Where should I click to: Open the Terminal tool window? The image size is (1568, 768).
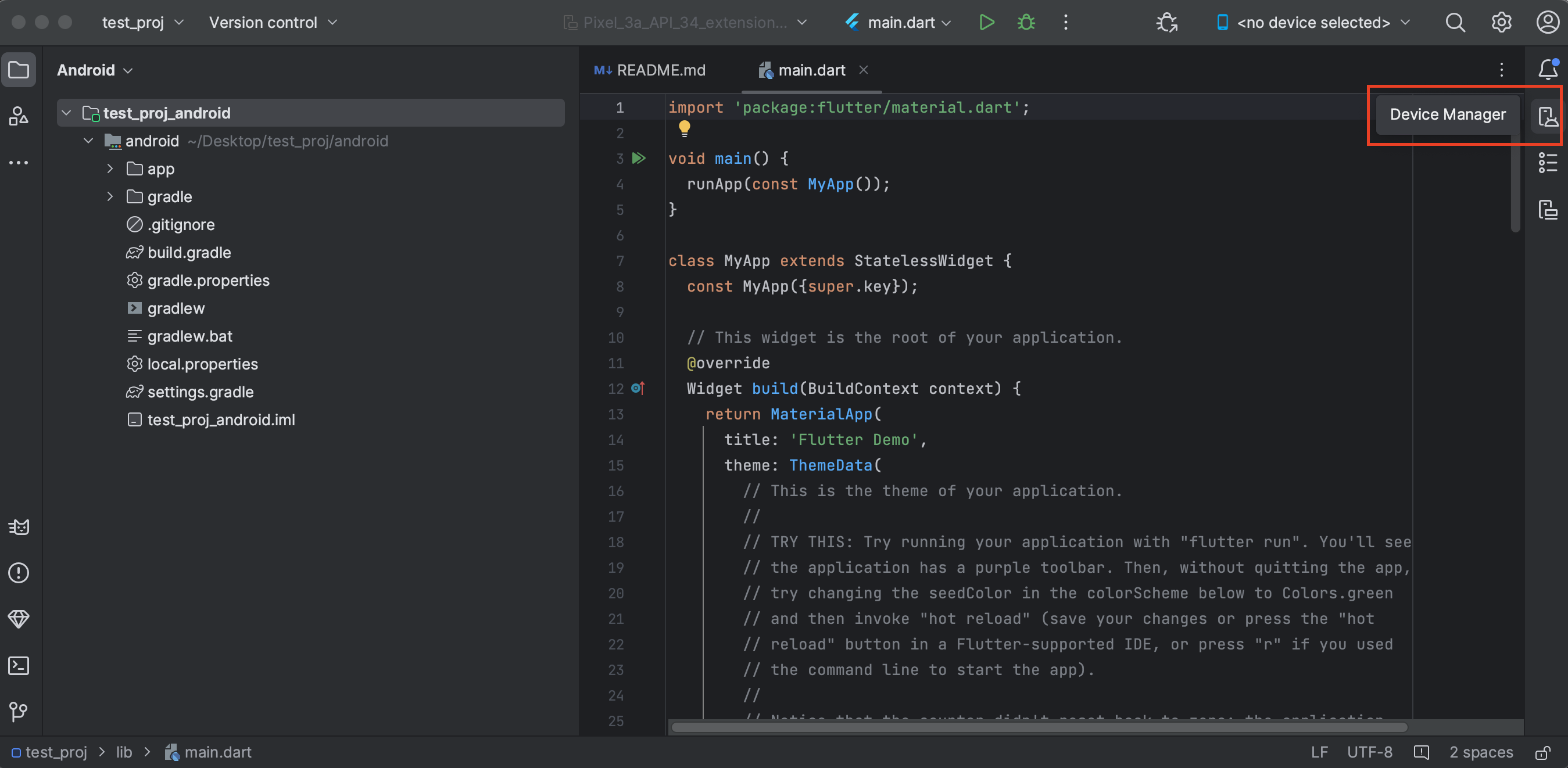(x=18, y=666)
